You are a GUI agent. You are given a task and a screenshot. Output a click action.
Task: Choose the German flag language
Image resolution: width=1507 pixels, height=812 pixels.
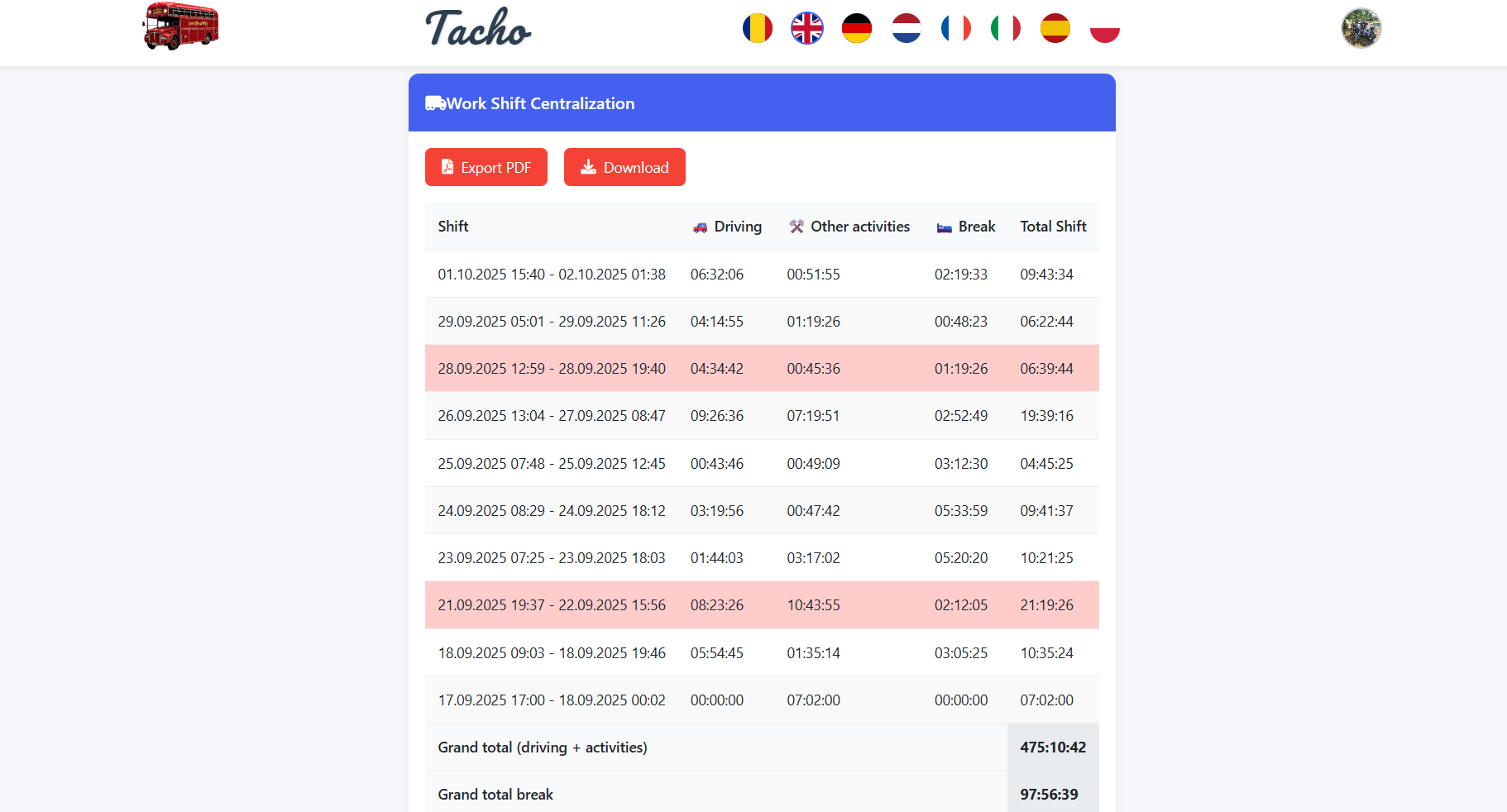click(856, 28)
